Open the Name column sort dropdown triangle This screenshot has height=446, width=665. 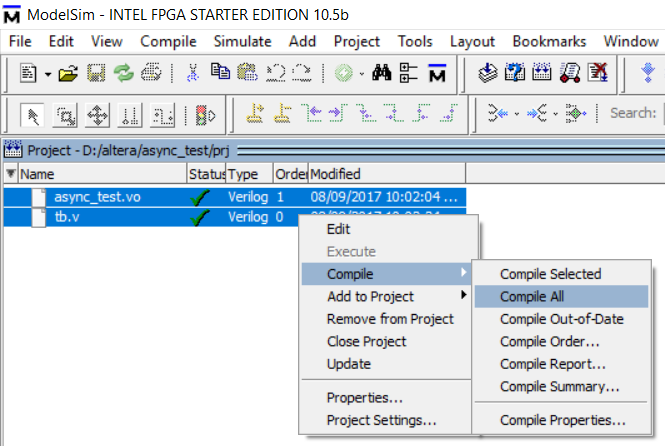pyautogui.click(x=11, y=174)
